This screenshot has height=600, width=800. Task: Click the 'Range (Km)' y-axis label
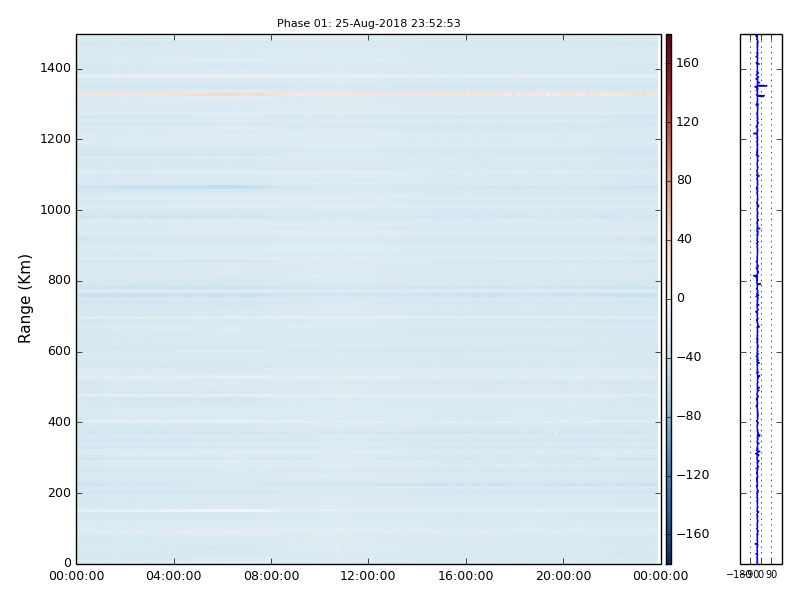(x=24, y=299)
